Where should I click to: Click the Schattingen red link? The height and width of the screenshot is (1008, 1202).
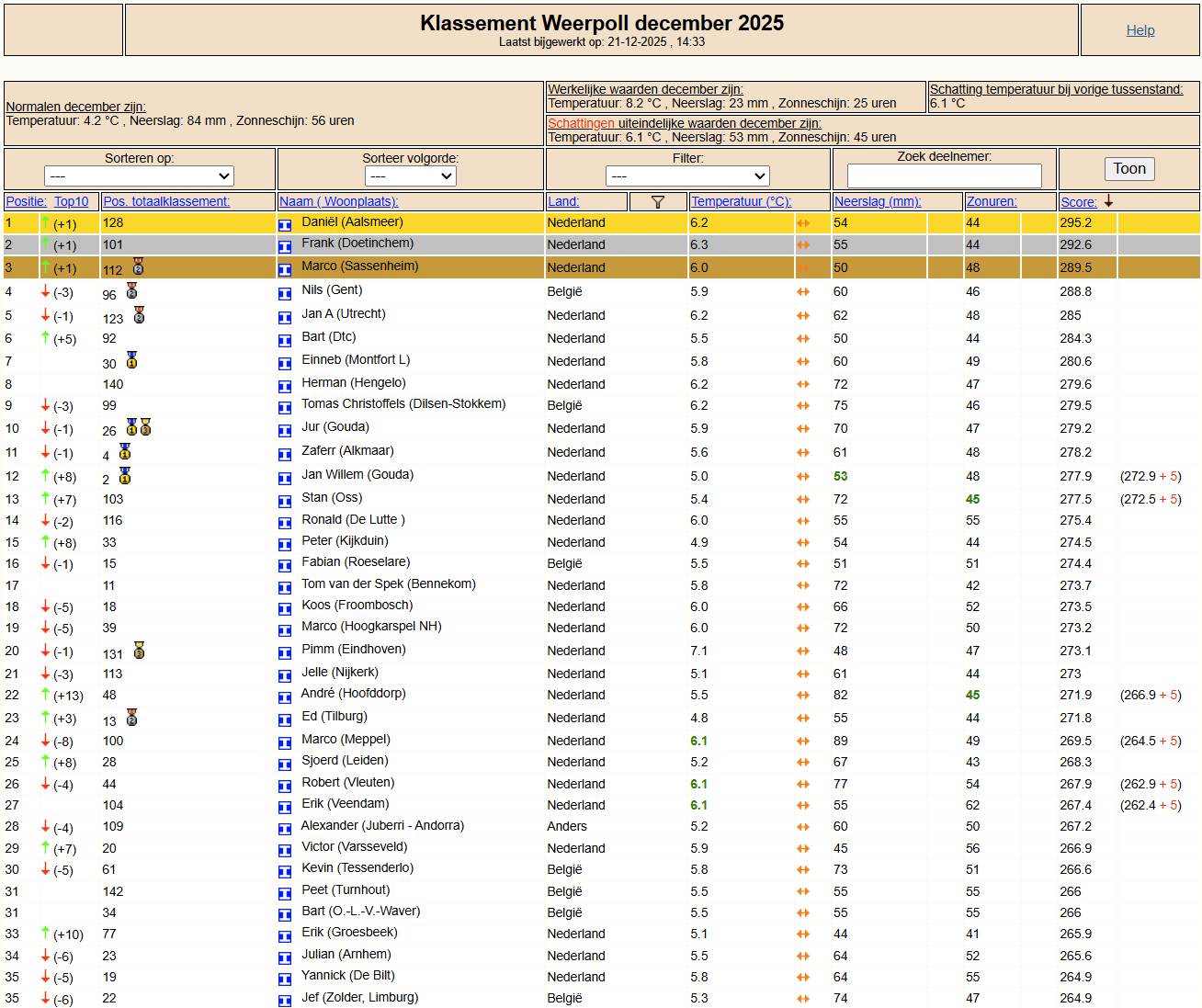581,123
